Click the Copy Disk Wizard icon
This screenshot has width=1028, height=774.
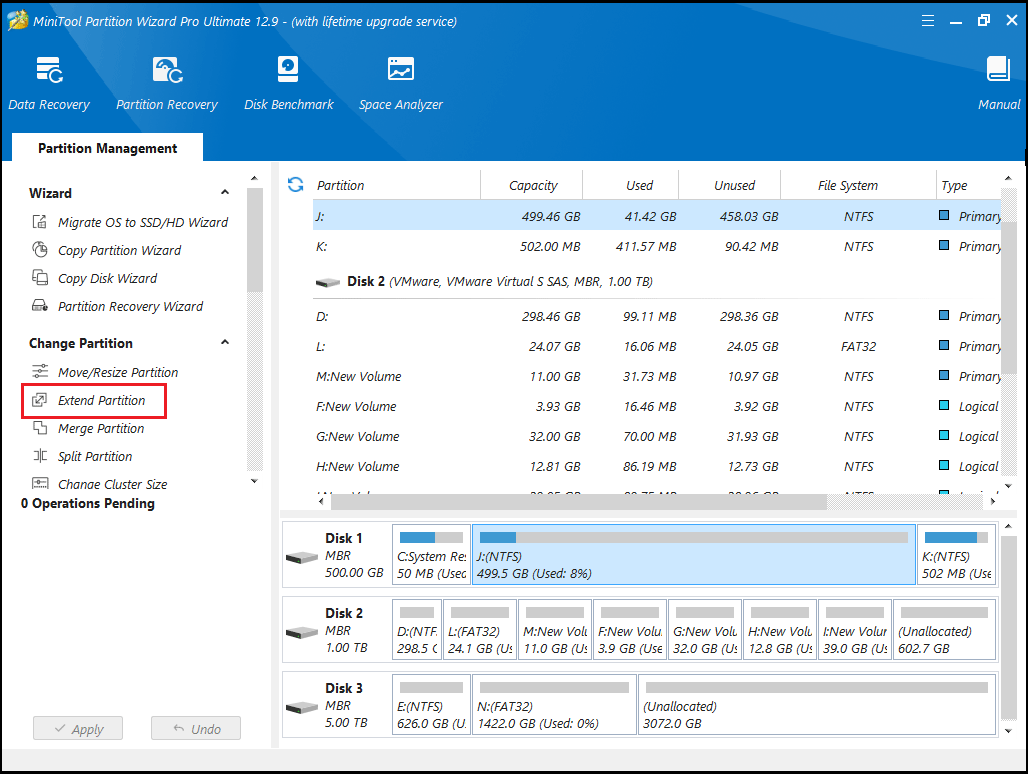pos(40,278)
